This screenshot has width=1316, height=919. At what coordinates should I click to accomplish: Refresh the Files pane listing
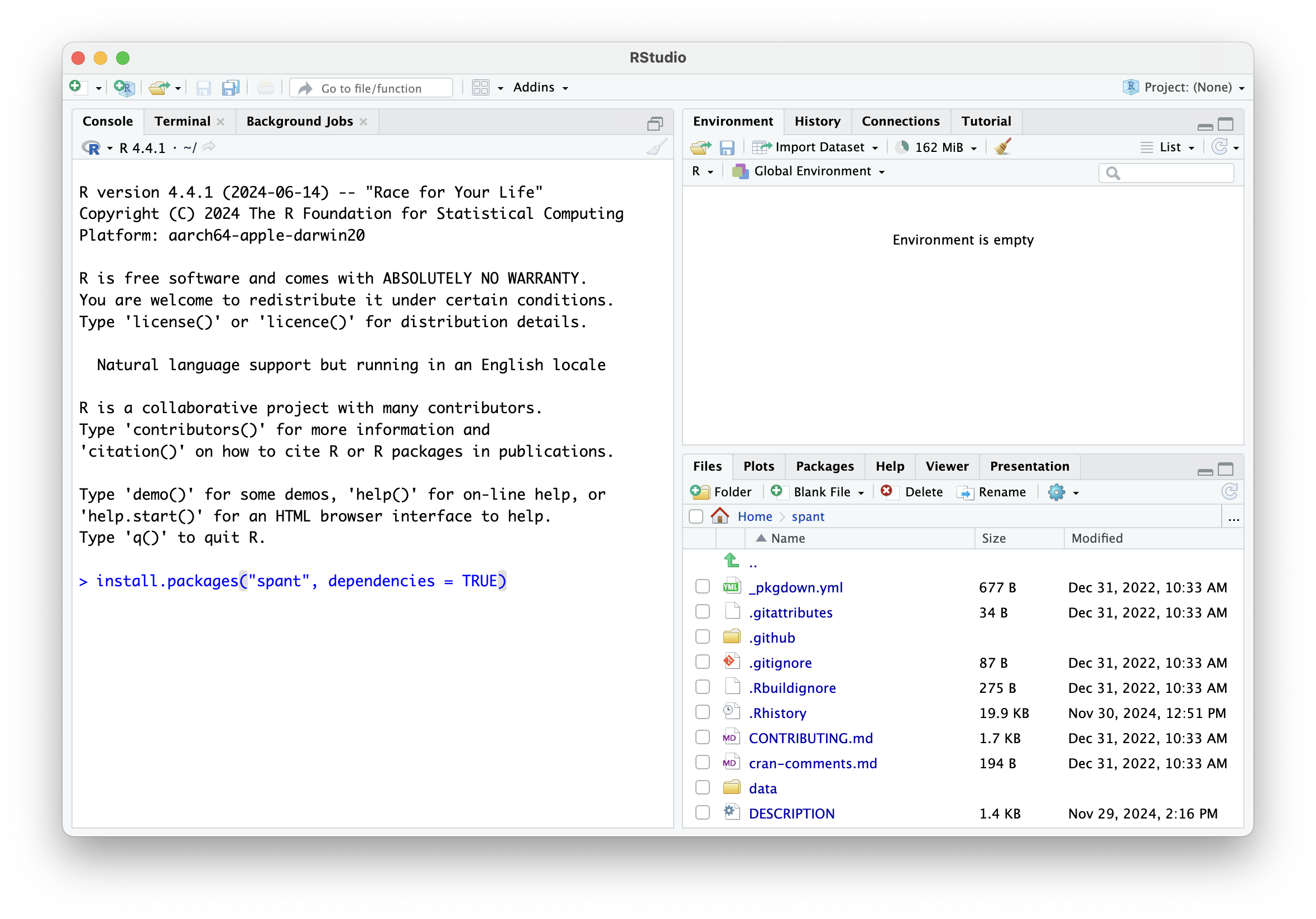(x=1230, y=491)
